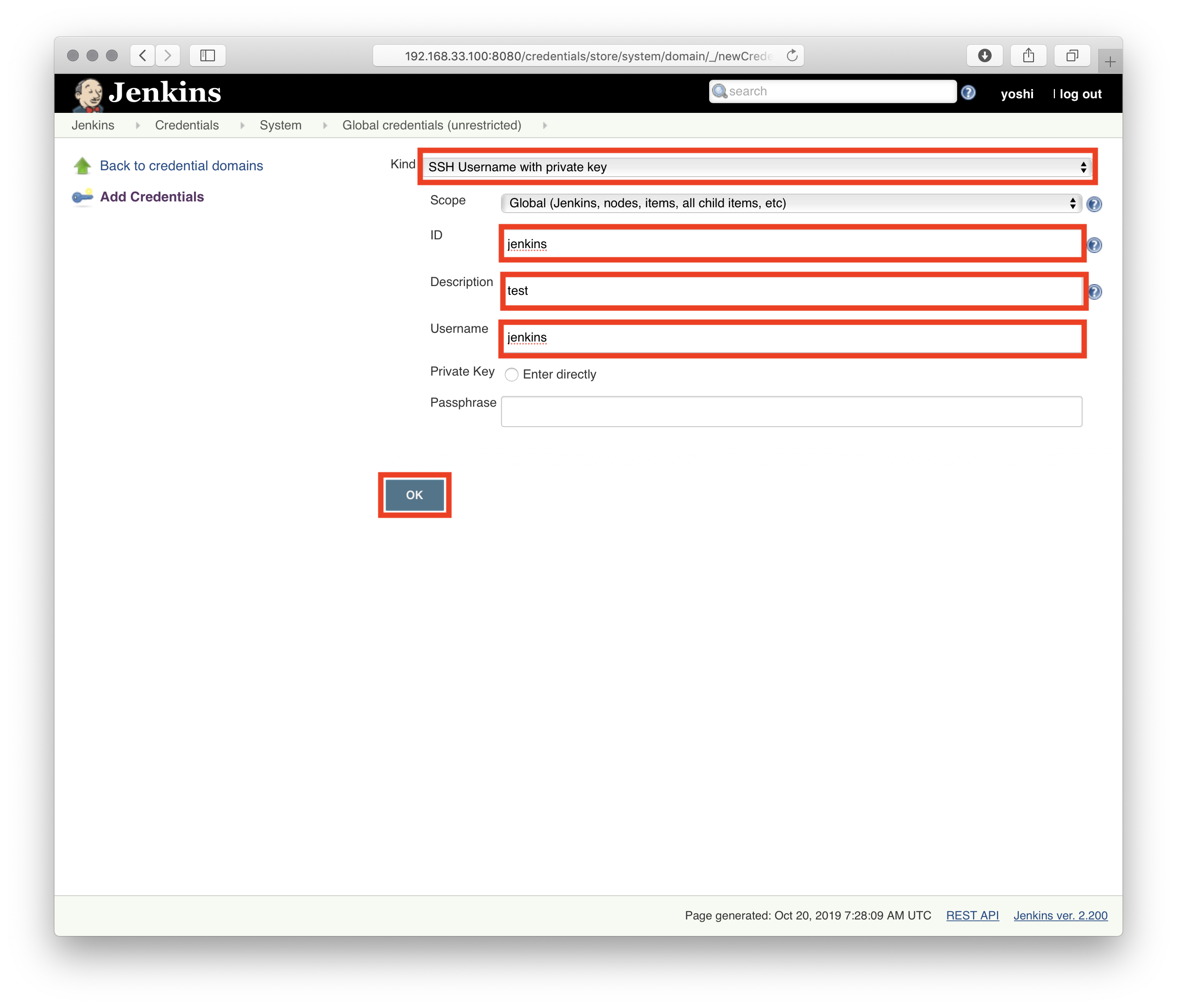The image size is (1177, 1008).
Task: Toggle the Safari sidebar button
Action: click(x=207, y=55)
